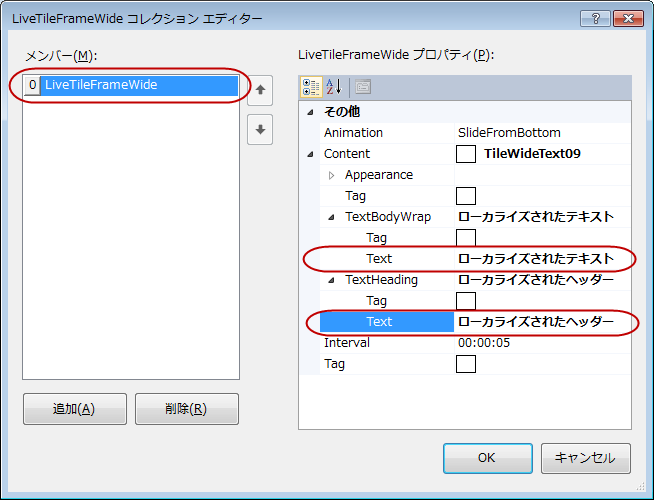Select Text property under TextBodyWrap
Image resolution: width=654 pixels, height=500 pixels.
[379, 259]
